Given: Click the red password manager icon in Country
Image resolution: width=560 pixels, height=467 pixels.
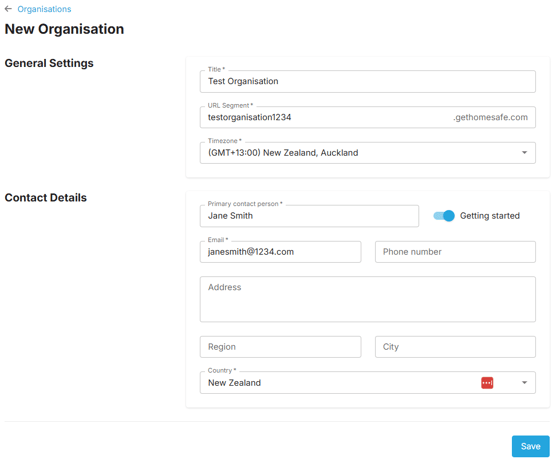Looking at the screenshot, I should tap(487, 383).
